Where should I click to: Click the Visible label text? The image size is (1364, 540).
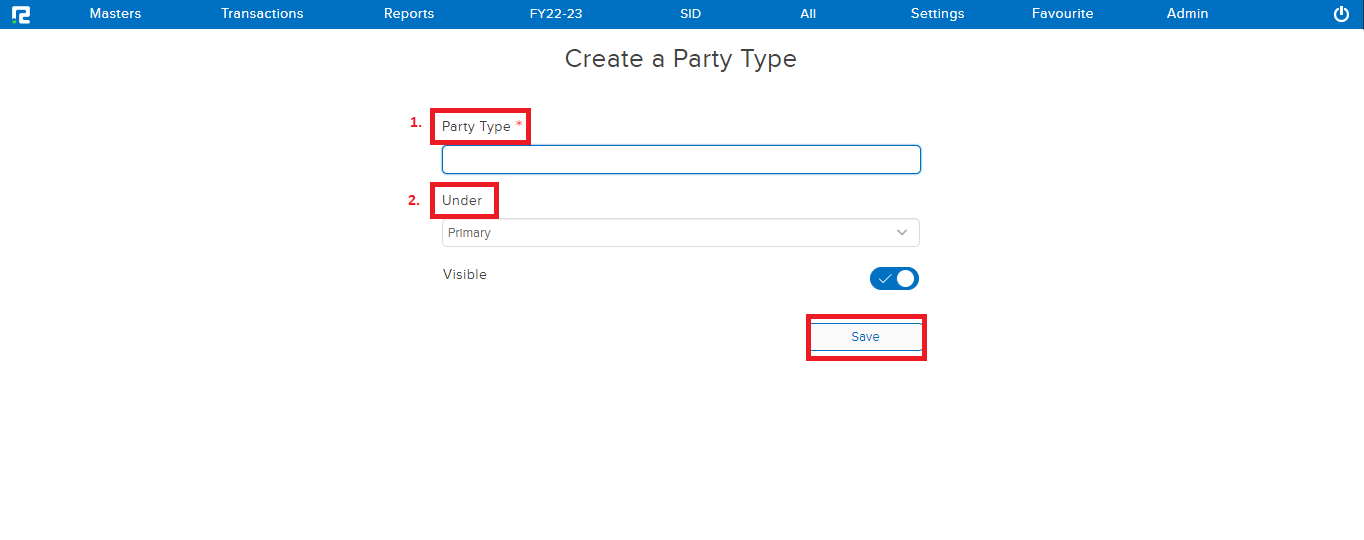(465, 274)
